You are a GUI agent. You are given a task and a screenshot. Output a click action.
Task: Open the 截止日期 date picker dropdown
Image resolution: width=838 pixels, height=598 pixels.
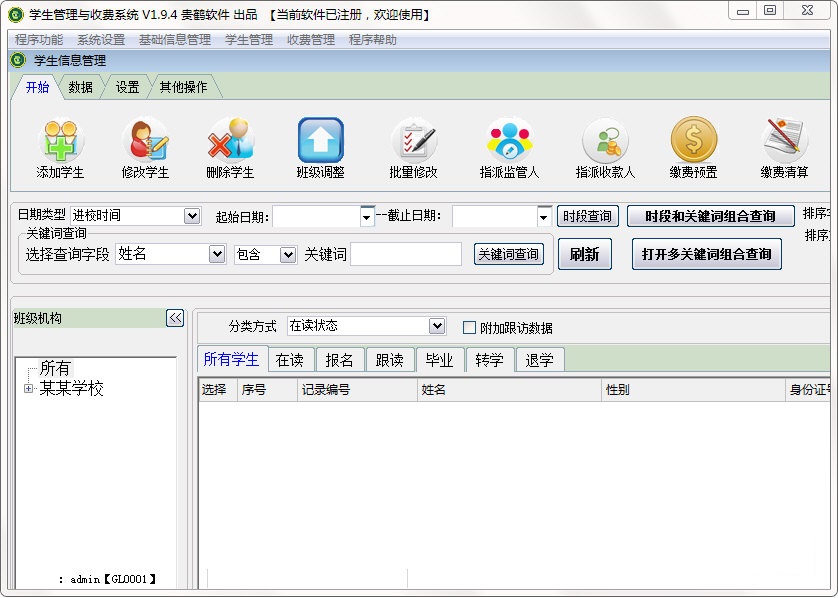[x=544, y=217]
